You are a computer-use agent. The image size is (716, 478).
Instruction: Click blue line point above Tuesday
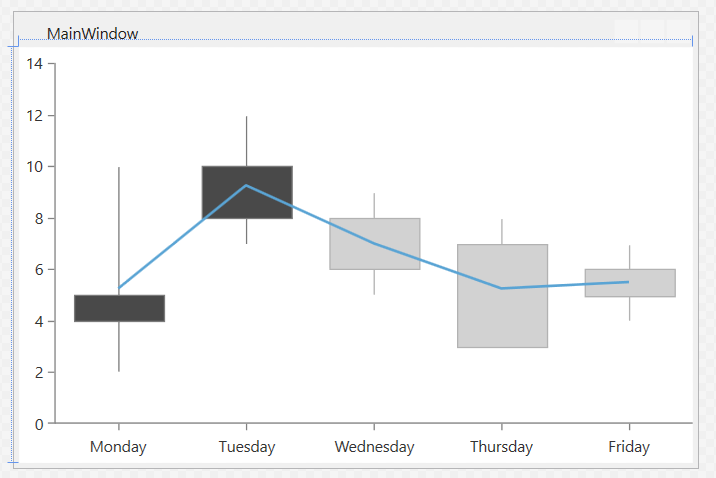coord(246,185)
